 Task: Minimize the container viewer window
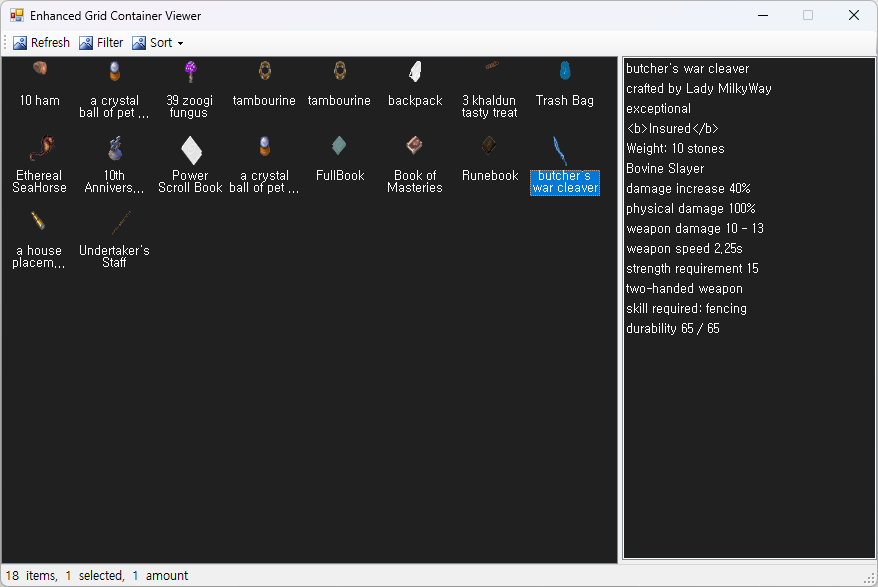click(x=763, y=15)
